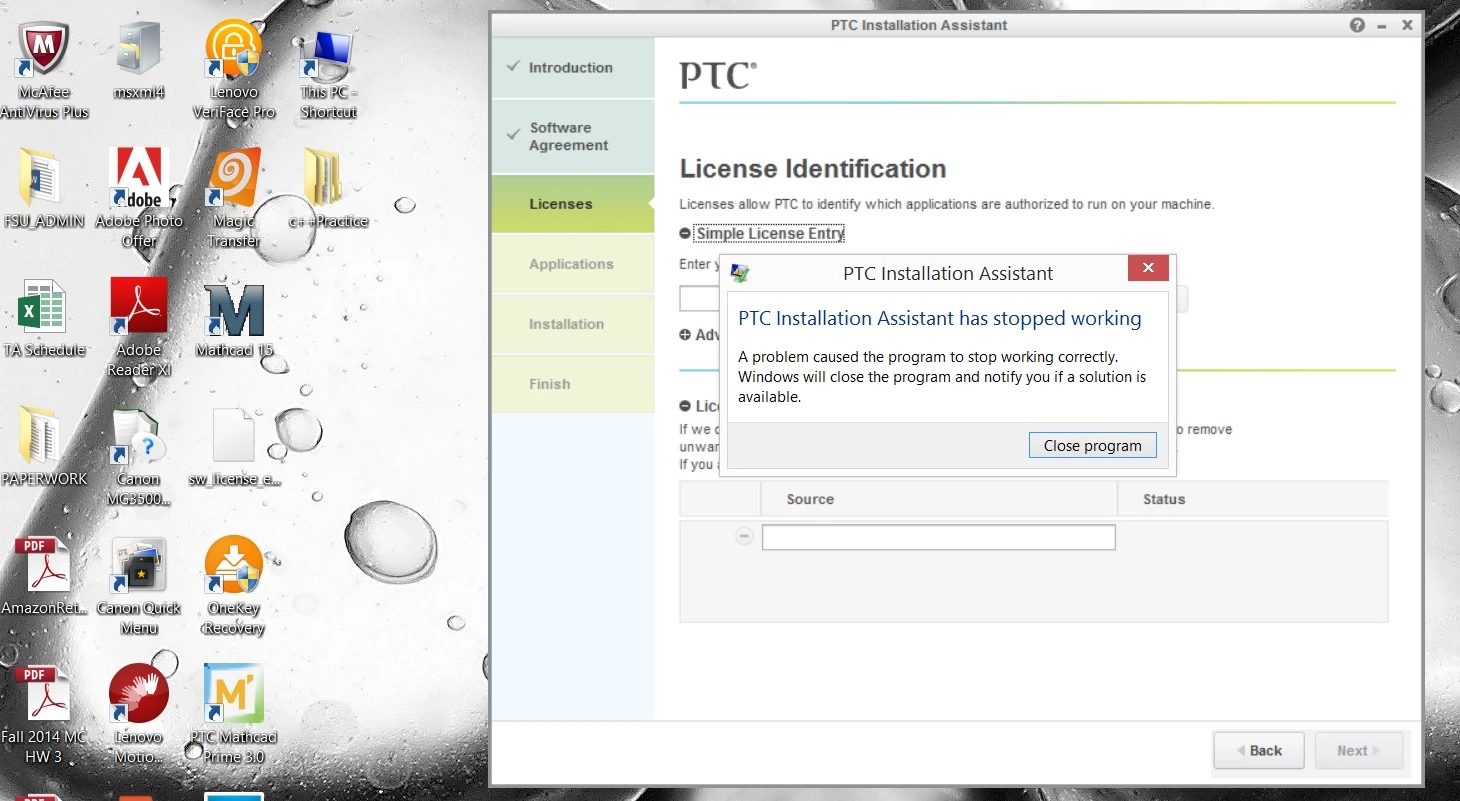Viewport: 1460px width, 801px height.
Task: Close the stopped working error dialog
Action: pos(1148,268)
